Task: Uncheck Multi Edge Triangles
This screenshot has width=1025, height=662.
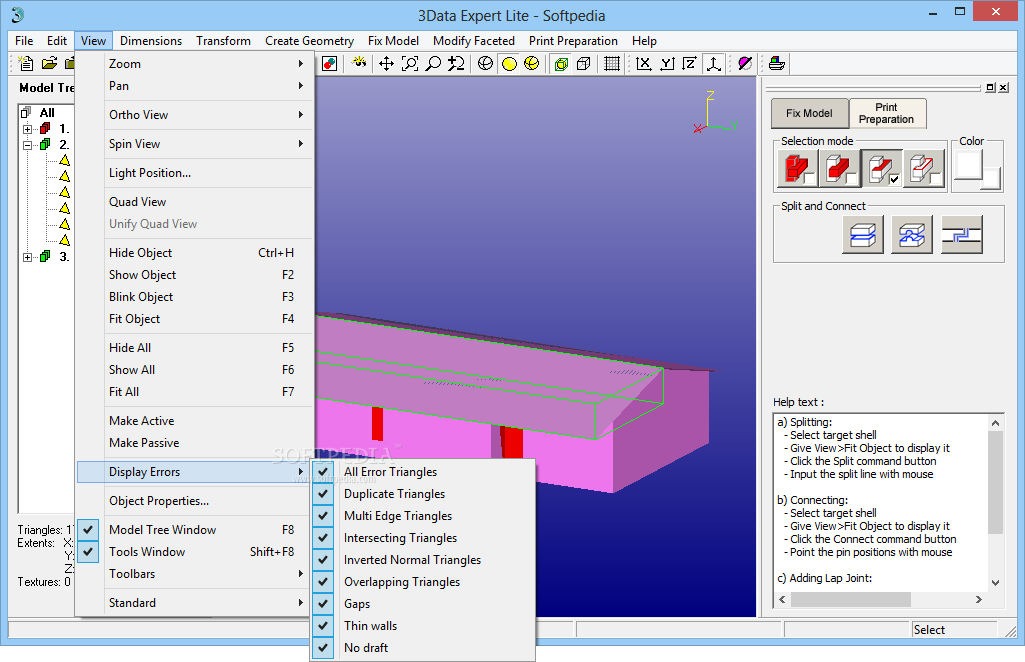Action: 422,516
